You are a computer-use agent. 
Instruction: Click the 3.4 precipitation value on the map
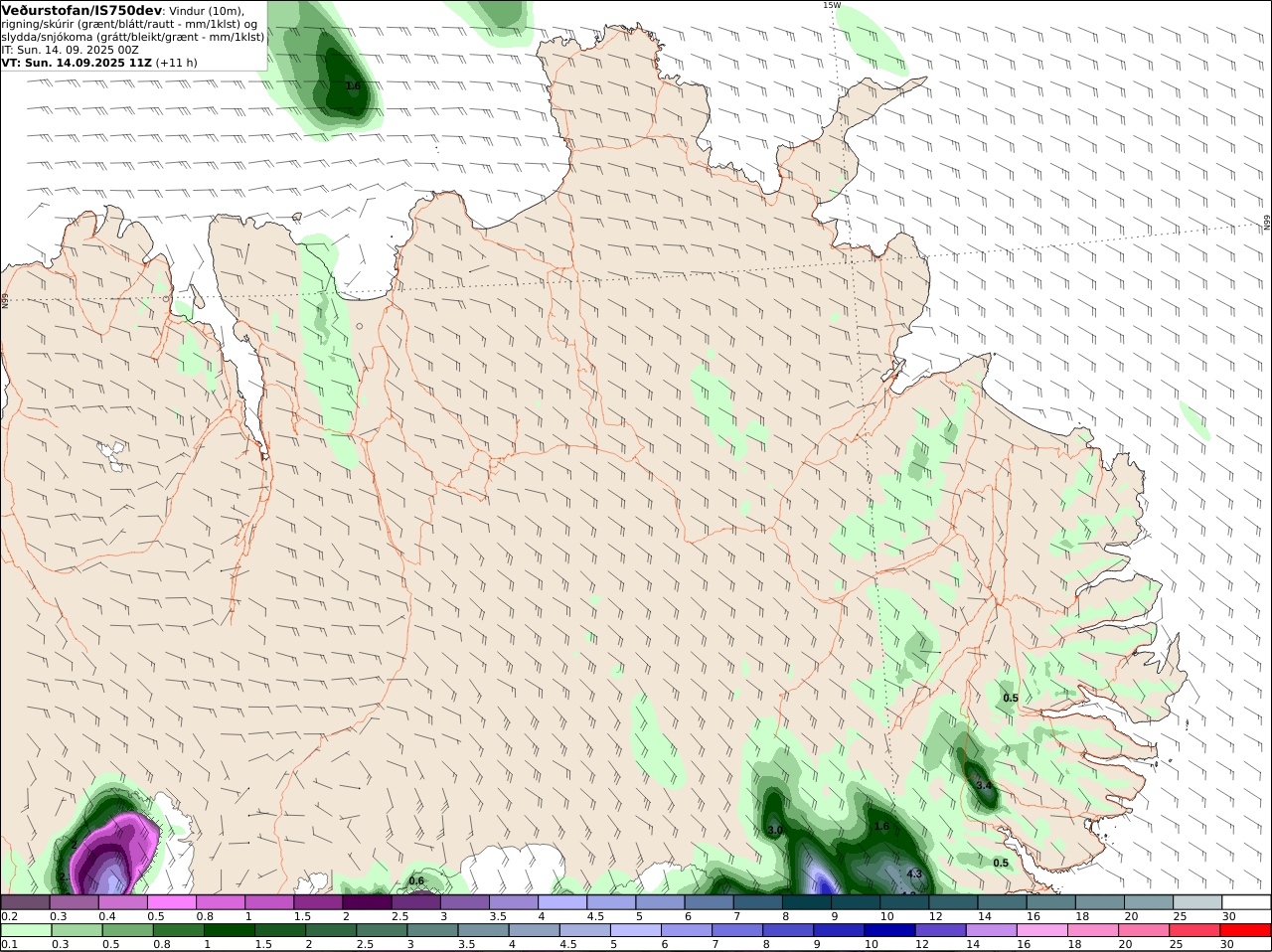(x=984, y=785)
